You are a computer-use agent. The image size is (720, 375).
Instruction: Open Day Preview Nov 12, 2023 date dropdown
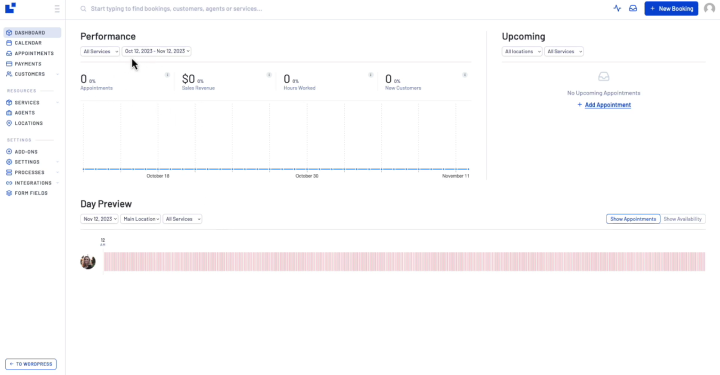coord(99,219)
